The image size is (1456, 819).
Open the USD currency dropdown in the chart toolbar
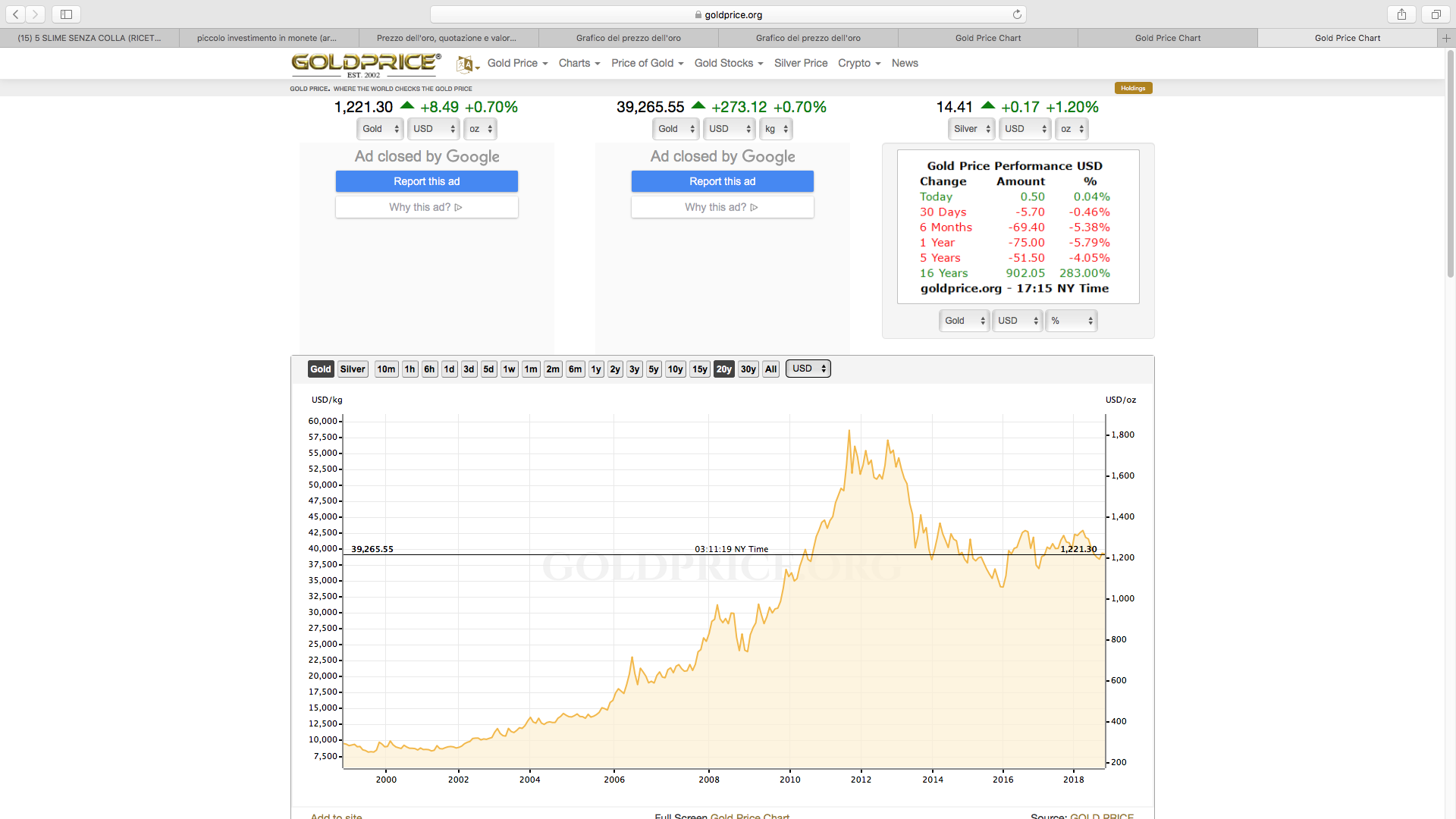(x=808, y=369)
